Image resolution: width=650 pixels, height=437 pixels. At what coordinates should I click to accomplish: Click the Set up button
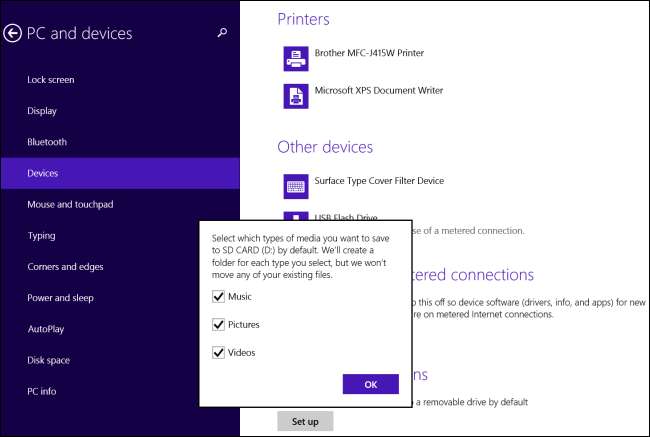[x=305, y=421]
